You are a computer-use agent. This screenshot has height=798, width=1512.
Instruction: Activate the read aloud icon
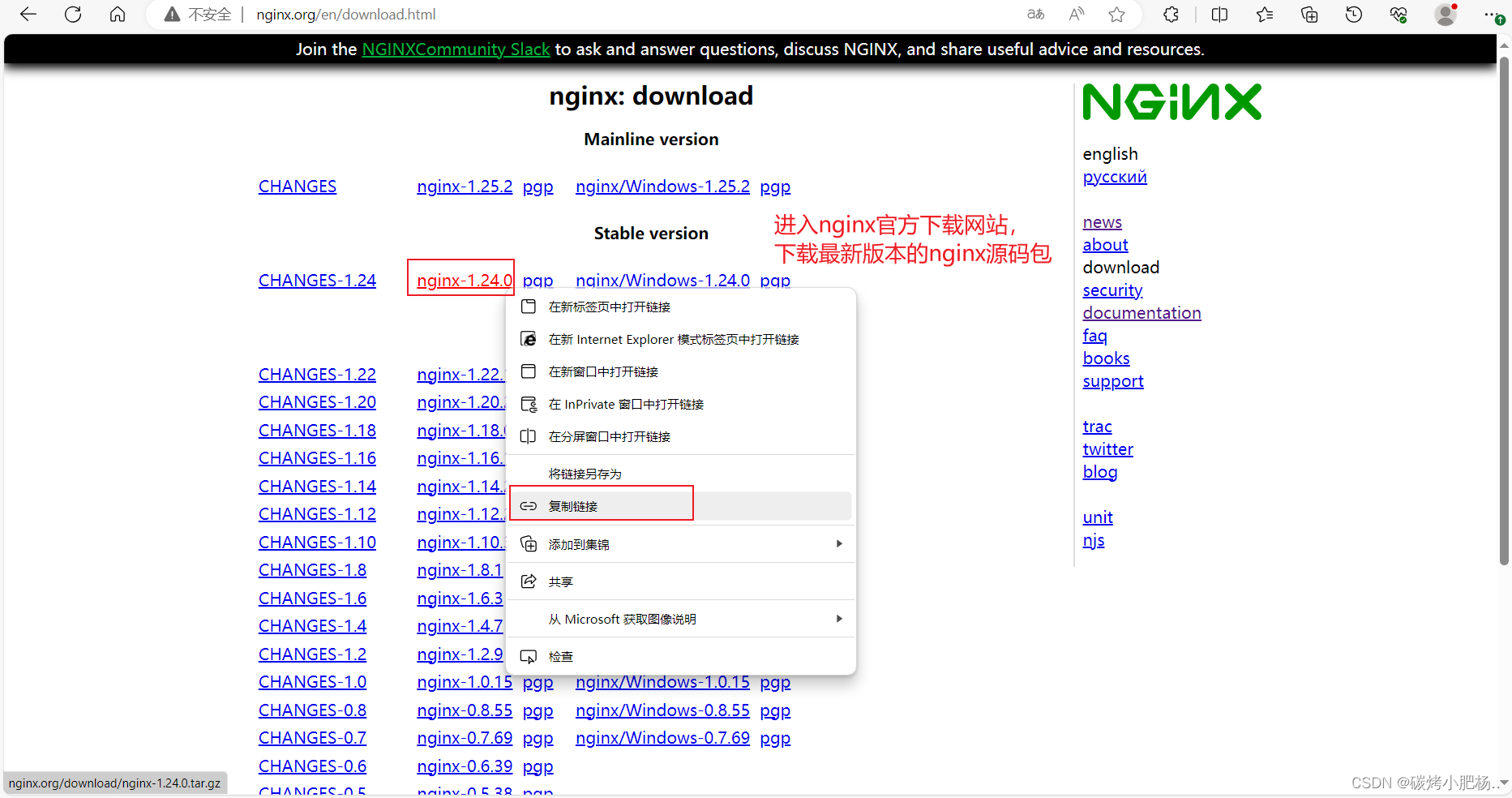pos(1076,15)
